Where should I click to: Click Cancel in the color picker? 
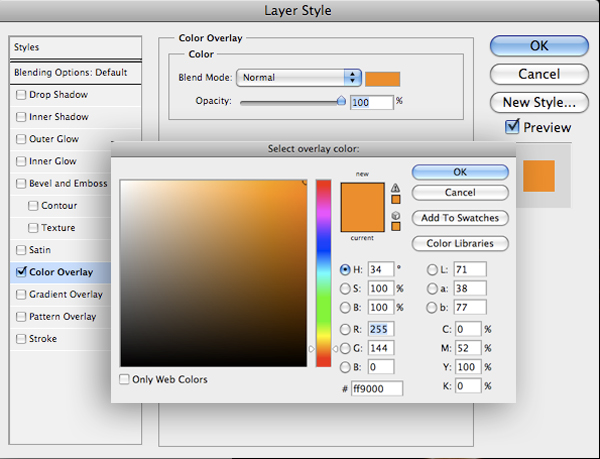(460, 192)
